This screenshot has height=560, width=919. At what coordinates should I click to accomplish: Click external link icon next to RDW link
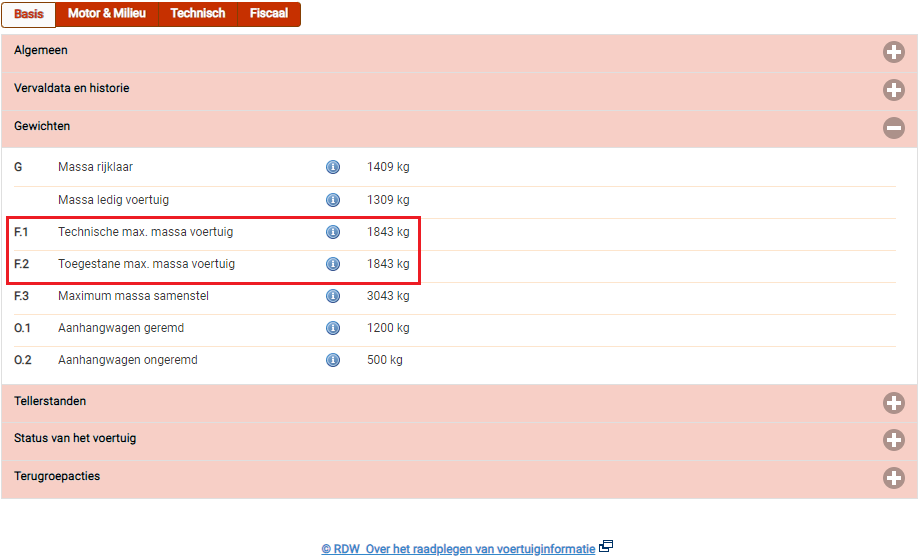click(x=606, y=547)
